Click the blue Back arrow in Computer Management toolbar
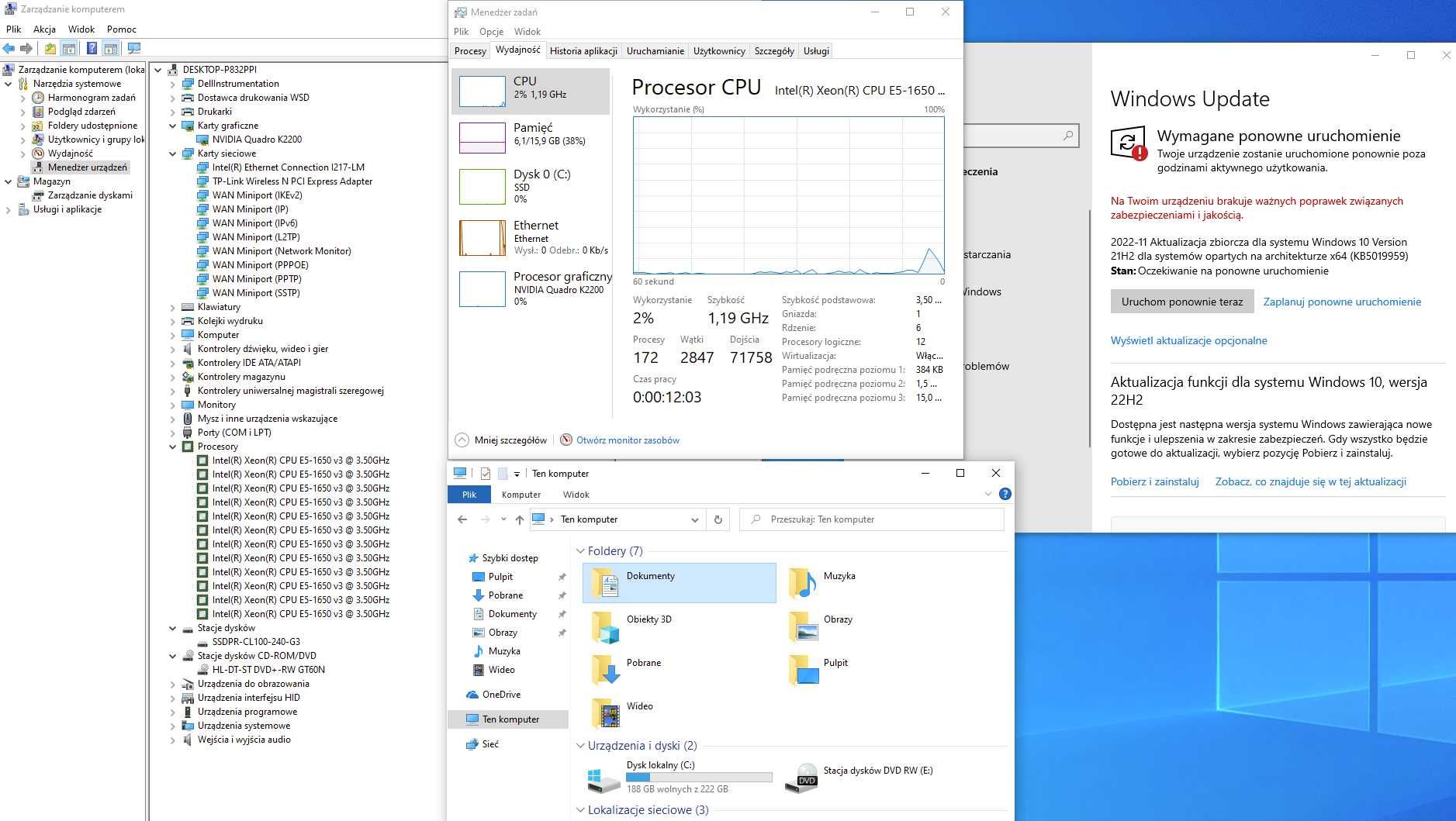The height and width of the screenshot is (821, 1456). (9, 48)
